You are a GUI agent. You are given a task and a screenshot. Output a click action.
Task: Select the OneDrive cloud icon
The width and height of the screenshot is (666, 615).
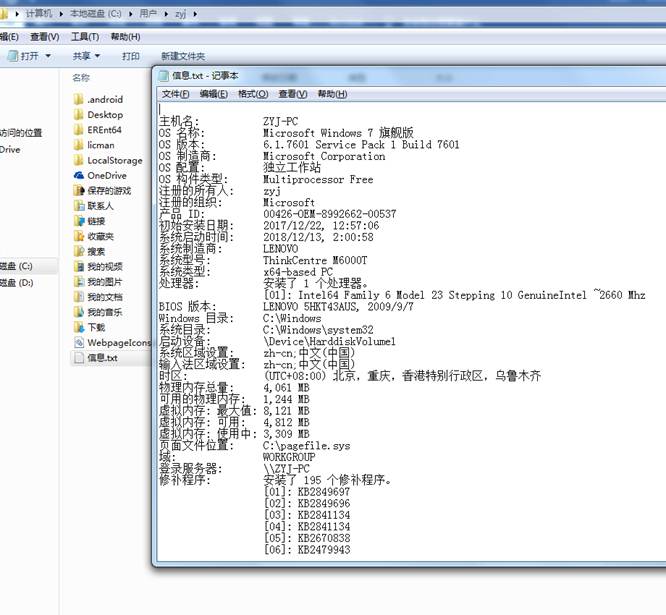(79, 175)
